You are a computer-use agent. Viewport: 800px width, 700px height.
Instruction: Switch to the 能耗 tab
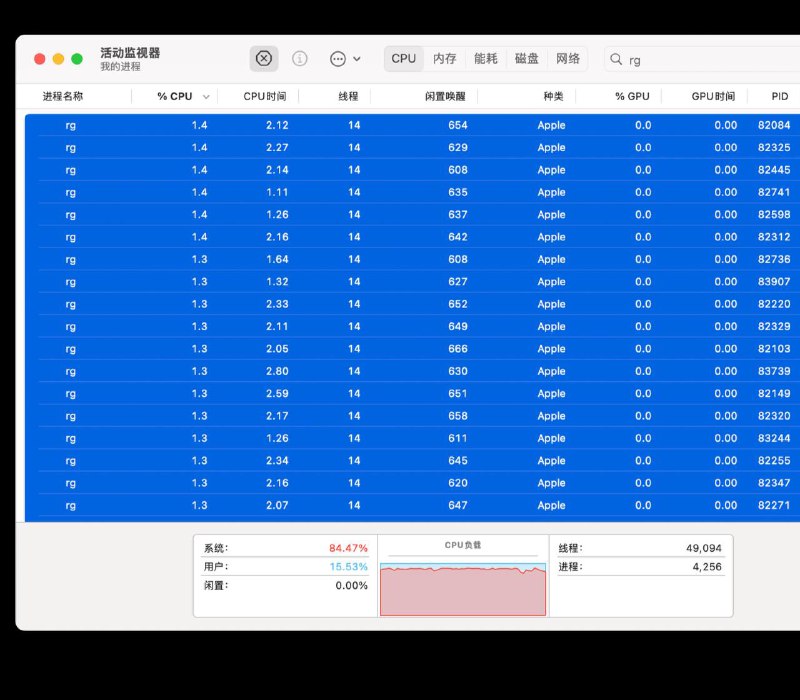pyautogui.click(x=486, y=59)
